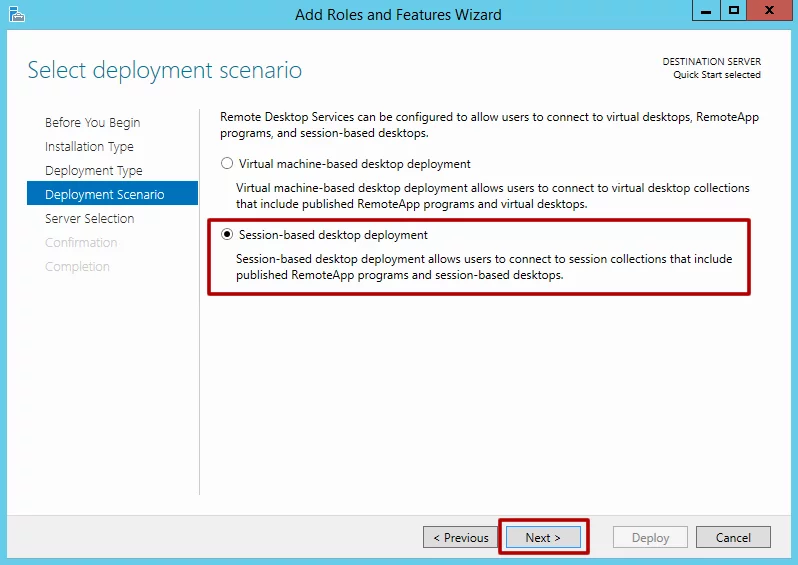Click the Virtual machine-based deployment description text
Image resolution: width=798 pixels, height=565 pixels.
pyautogui.click(x=492, y=196)
